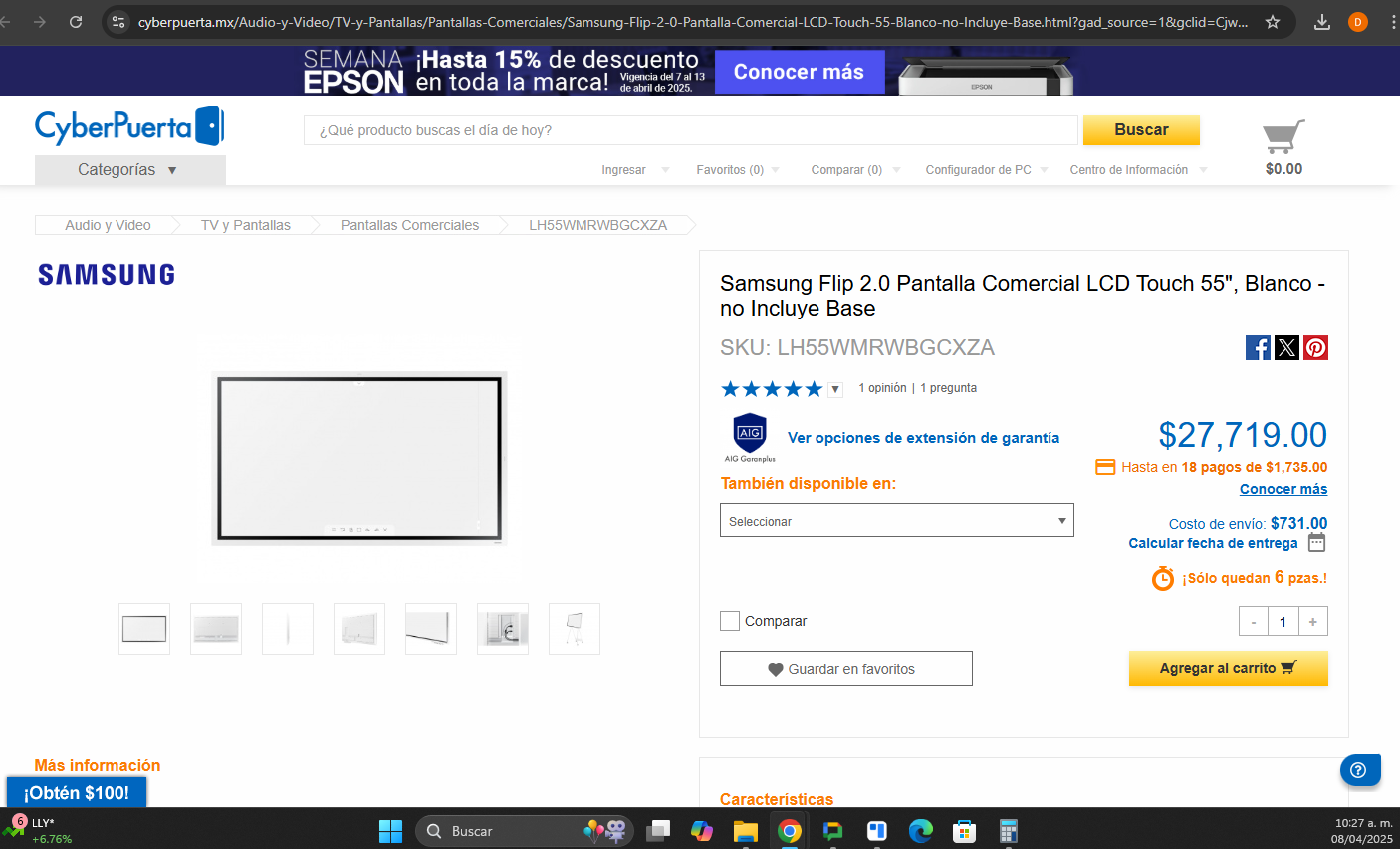The image size is (1400, 849).
Task: Increase quantity with plus button
Action: tap(1312, 621)
